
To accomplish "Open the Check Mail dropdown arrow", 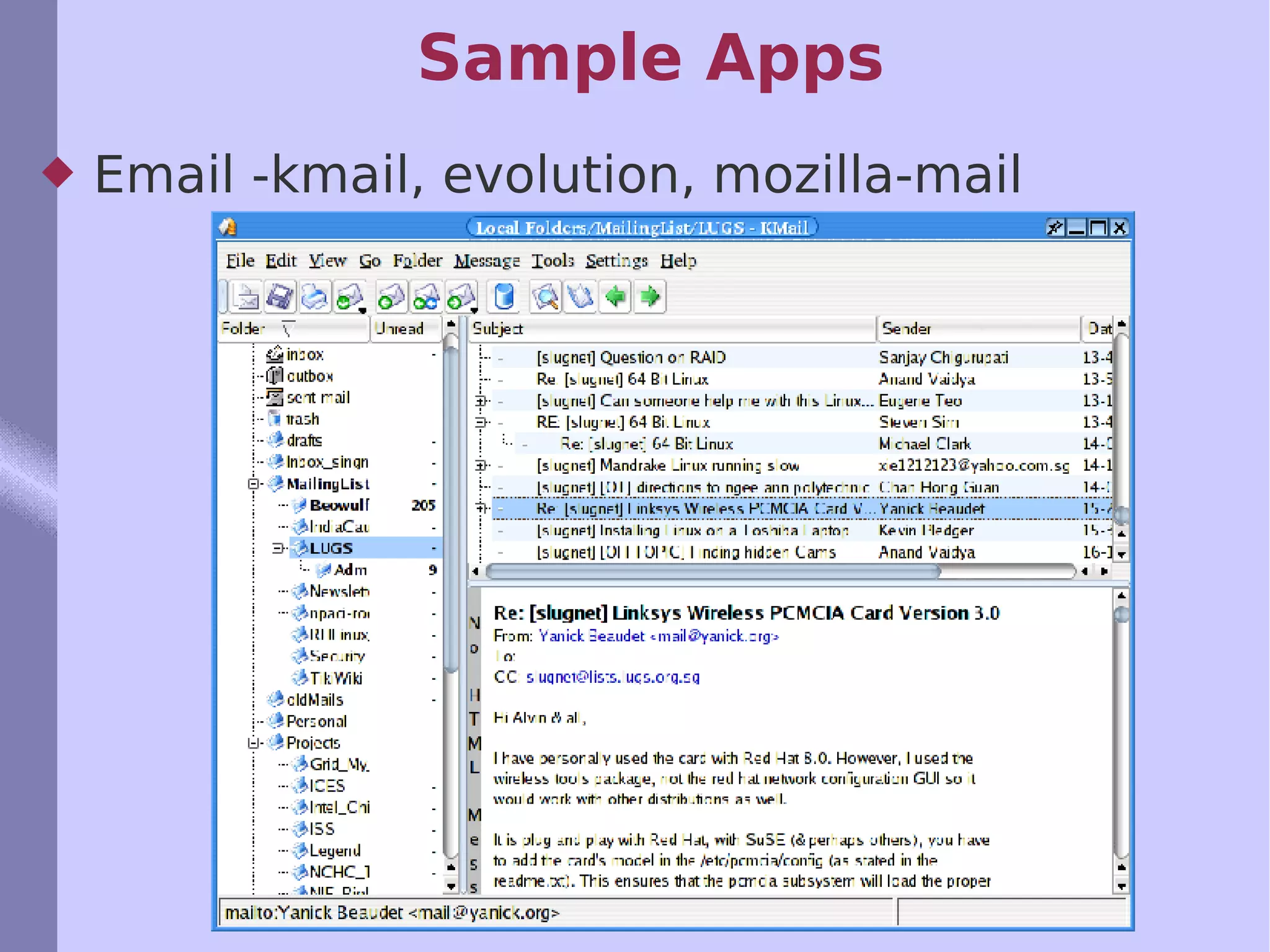I will 362,309.
